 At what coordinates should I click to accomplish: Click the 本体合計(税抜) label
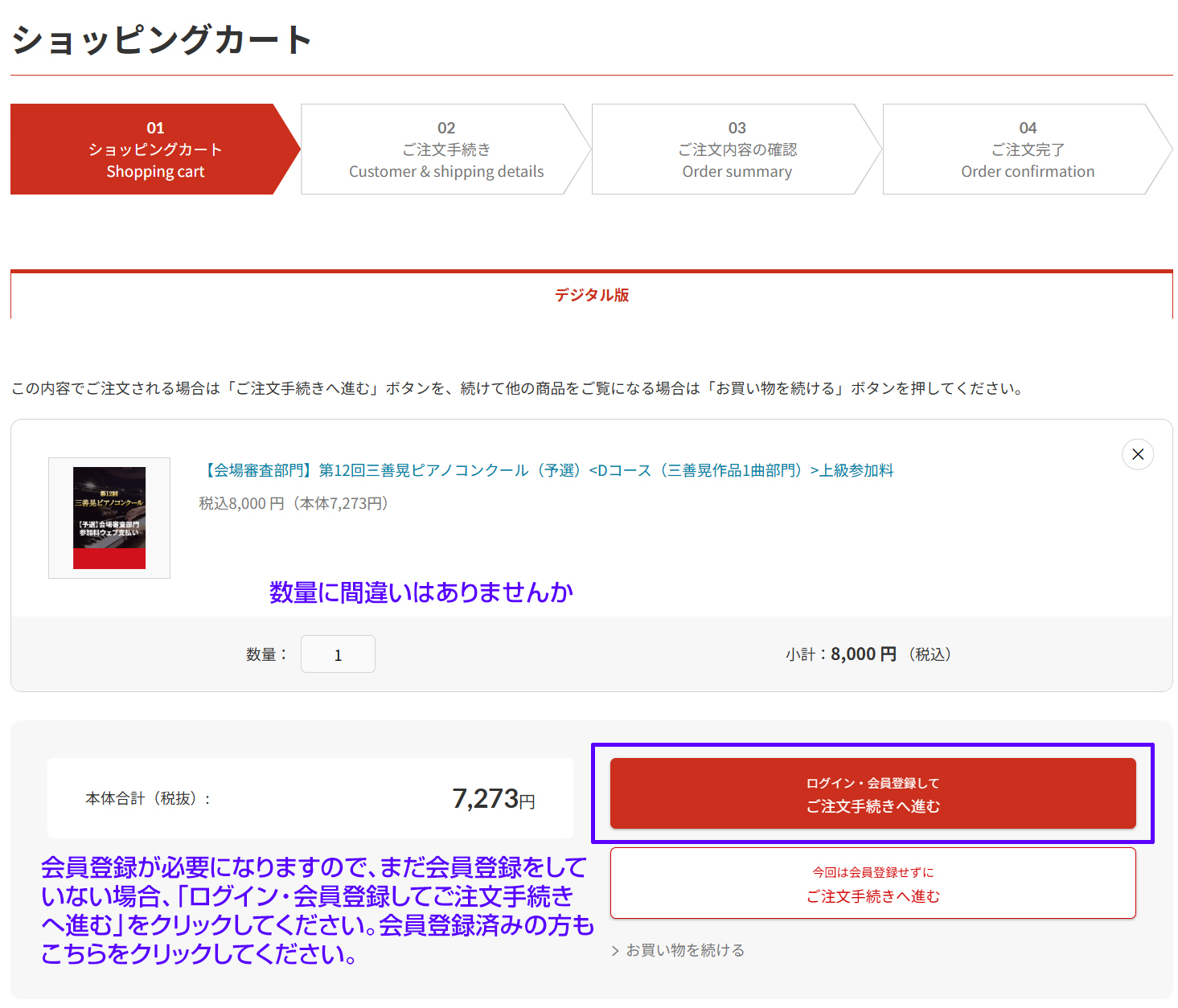point(148,799)
